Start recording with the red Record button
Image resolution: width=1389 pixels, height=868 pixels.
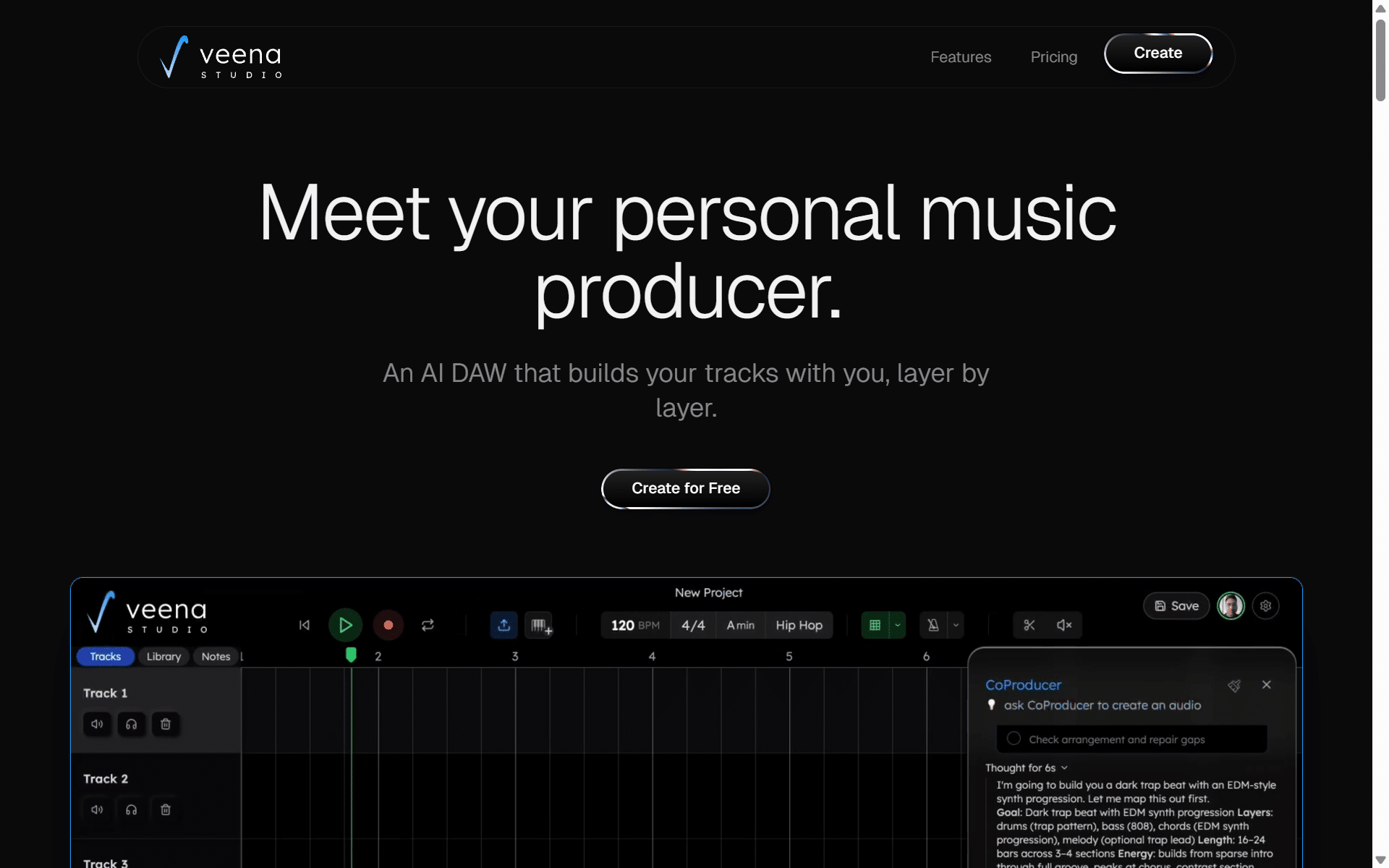tap(388, 625)
